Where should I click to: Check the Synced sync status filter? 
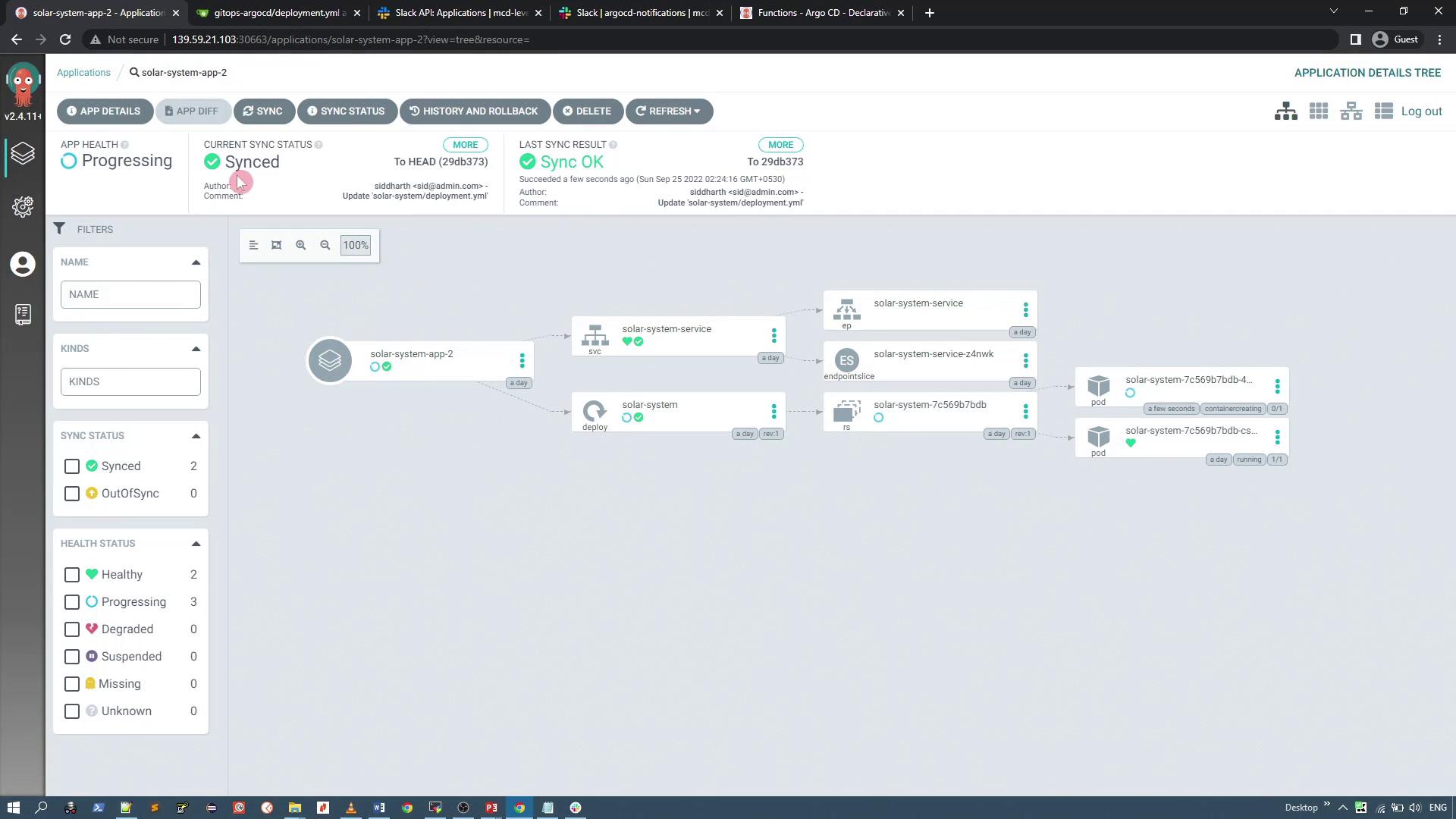coord(72,466)
